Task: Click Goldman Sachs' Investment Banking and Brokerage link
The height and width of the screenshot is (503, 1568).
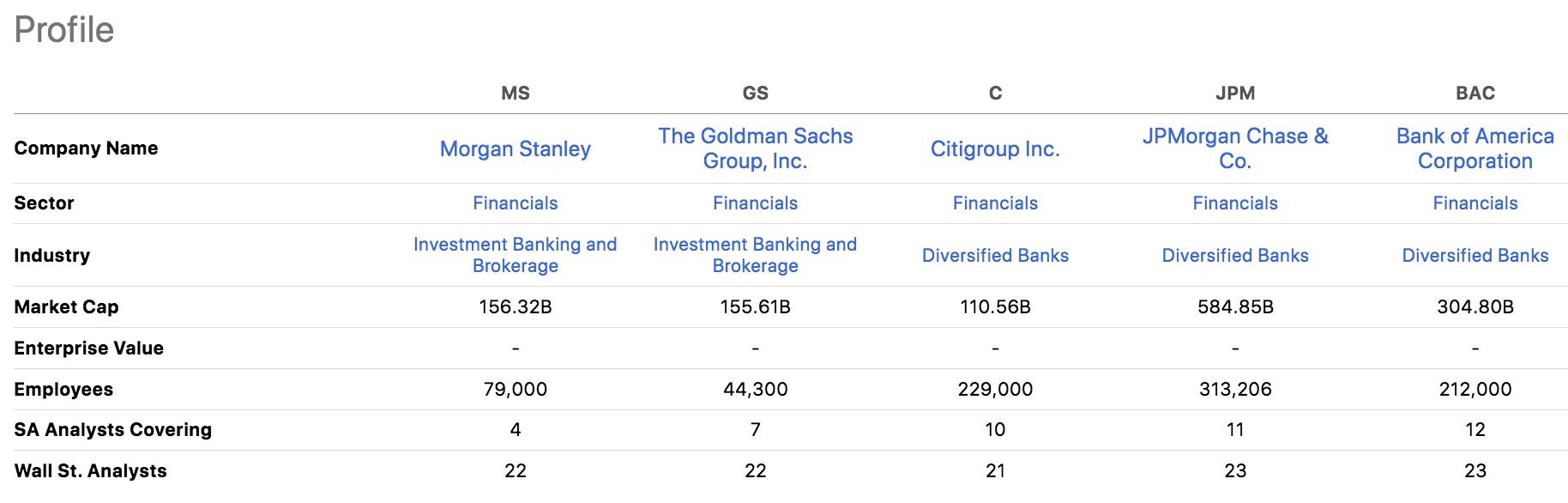Action: click(x=755, y=255)
